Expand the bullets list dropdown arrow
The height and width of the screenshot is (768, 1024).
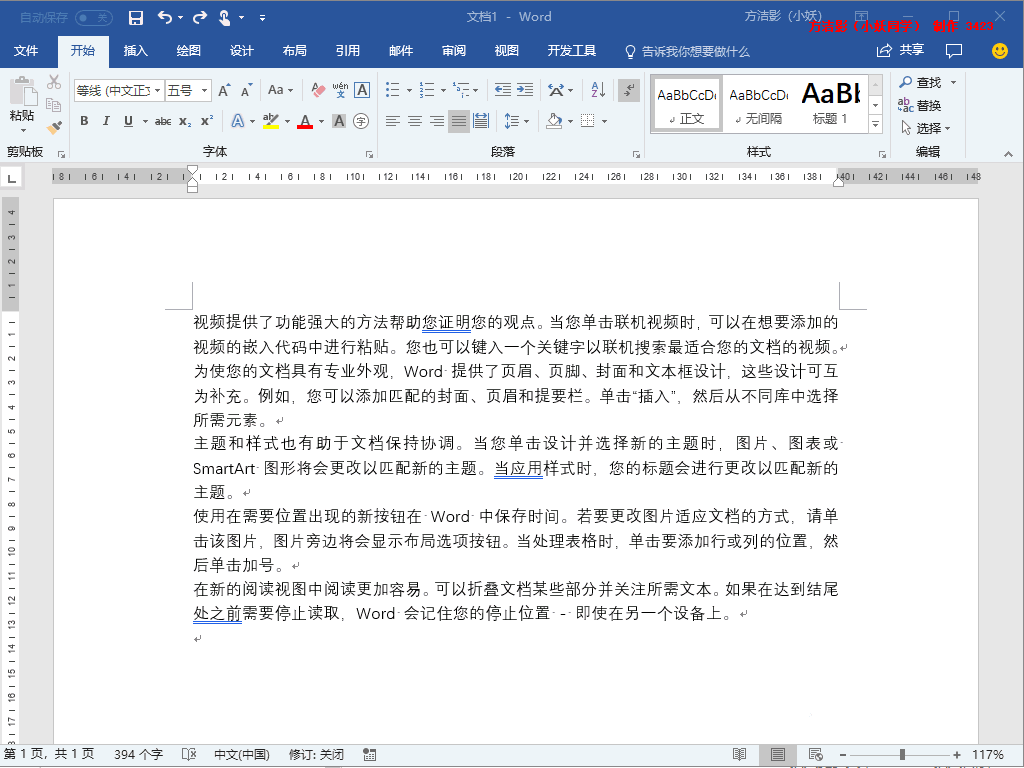(409, 91)
